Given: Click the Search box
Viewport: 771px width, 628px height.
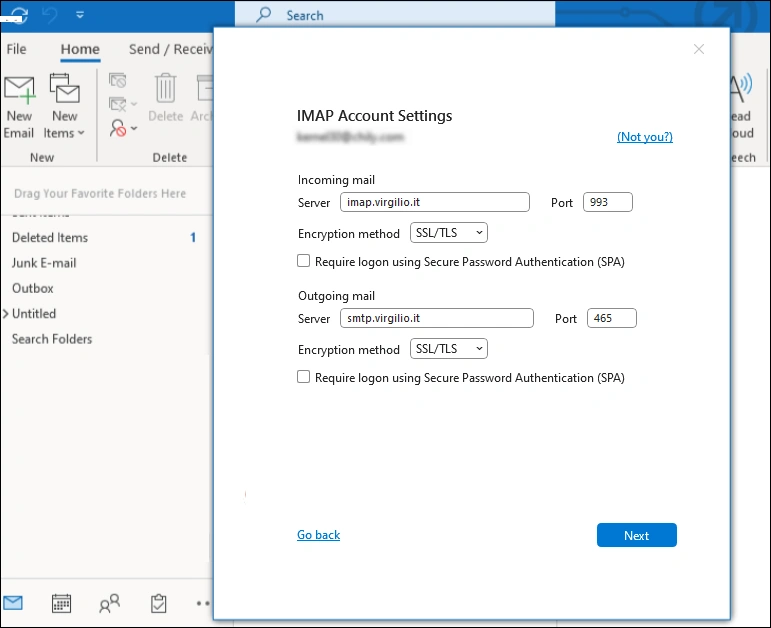Looking at the screenshot, I should 395,15.
